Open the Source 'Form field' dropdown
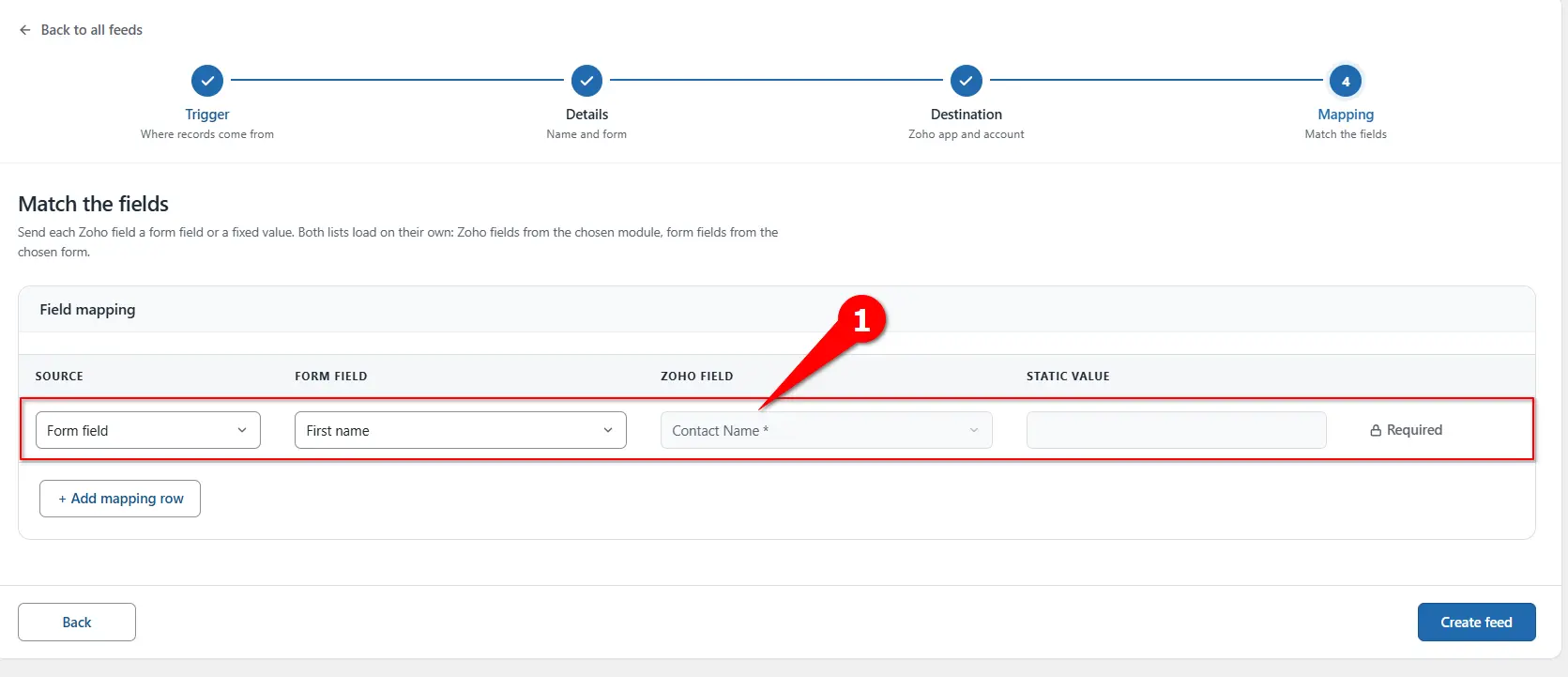Viewport: 1568px width, 677px height. 148,430
